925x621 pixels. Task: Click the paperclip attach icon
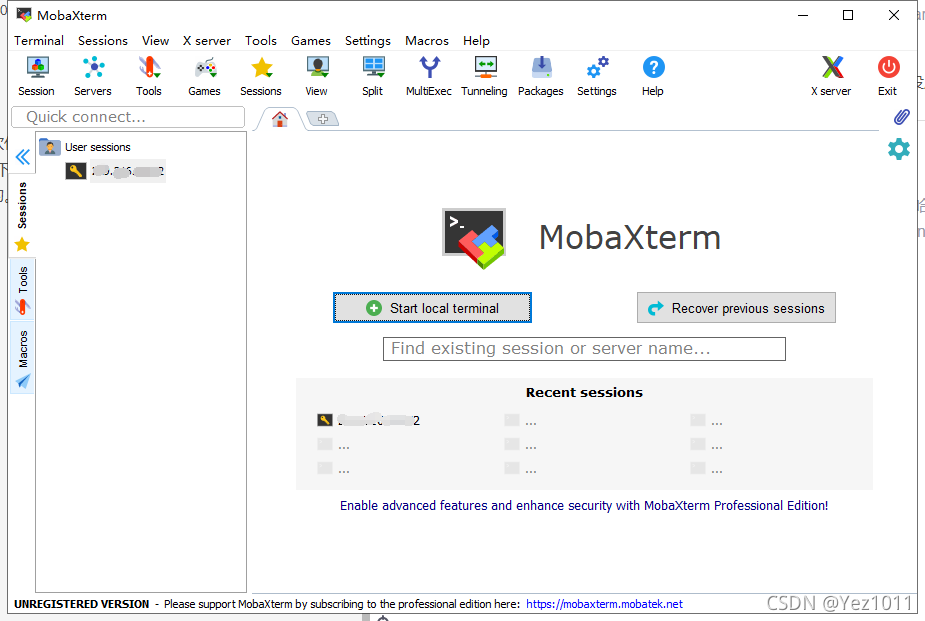pyautogui.click(x=901, y=117)
